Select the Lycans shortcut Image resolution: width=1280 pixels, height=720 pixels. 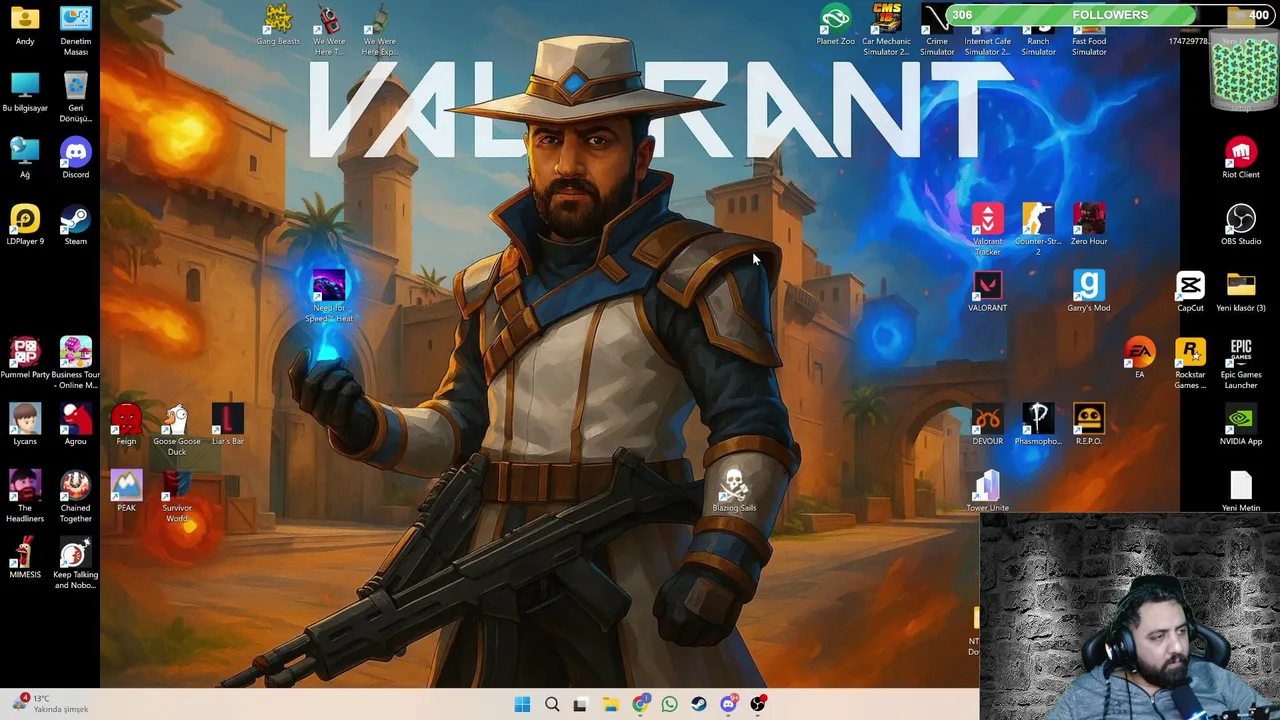click(25, 426)
